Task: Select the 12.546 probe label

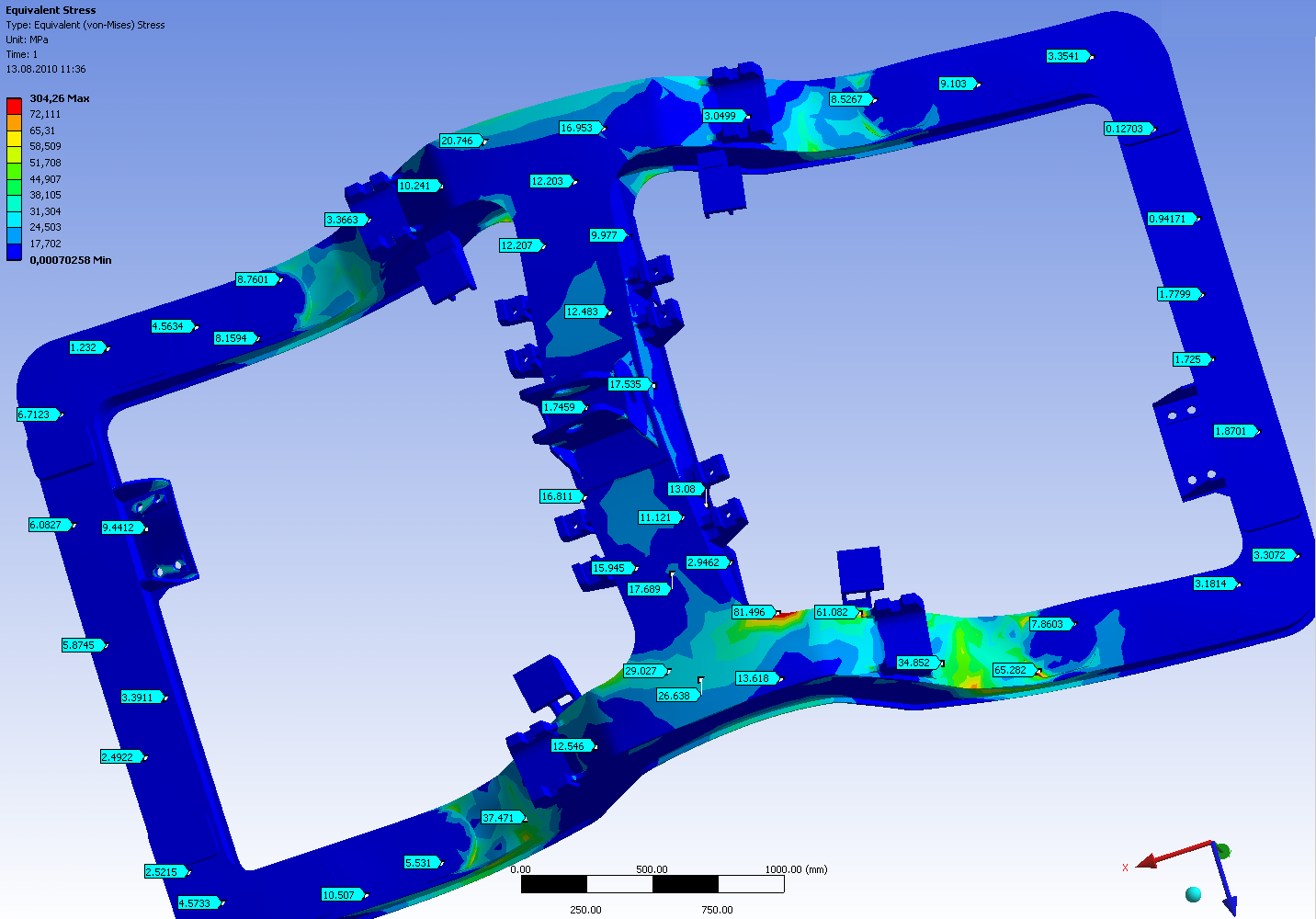Action: (572, 746)
